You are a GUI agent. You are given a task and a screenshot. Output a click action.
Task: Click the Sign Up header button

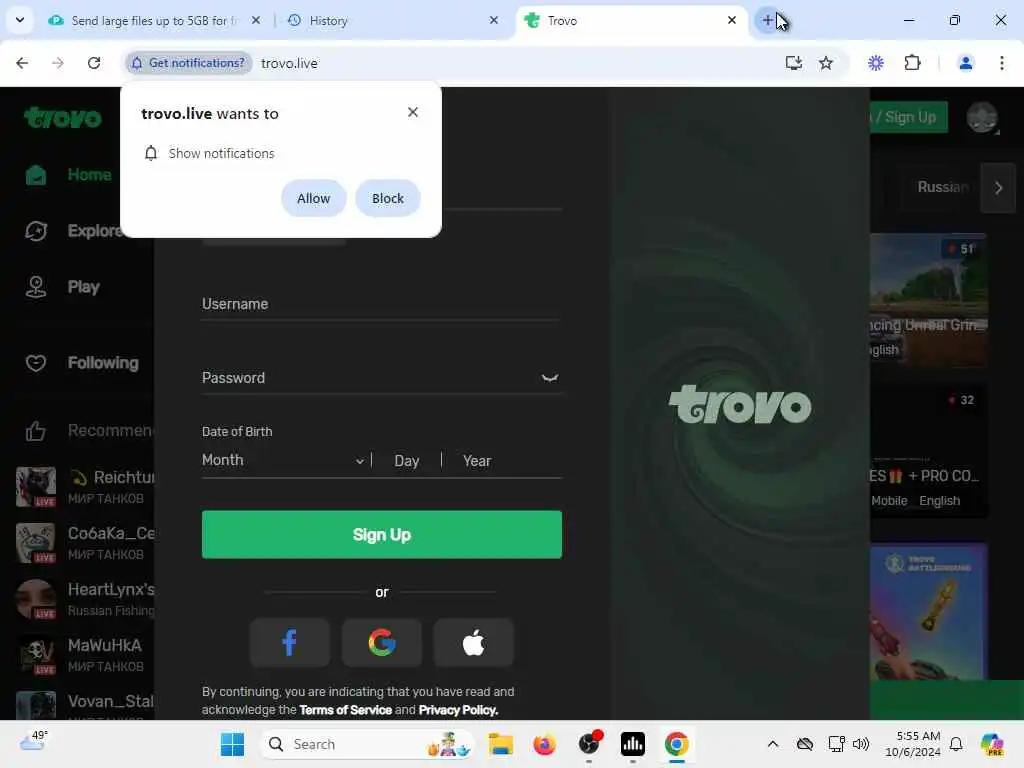click(908, 118)
